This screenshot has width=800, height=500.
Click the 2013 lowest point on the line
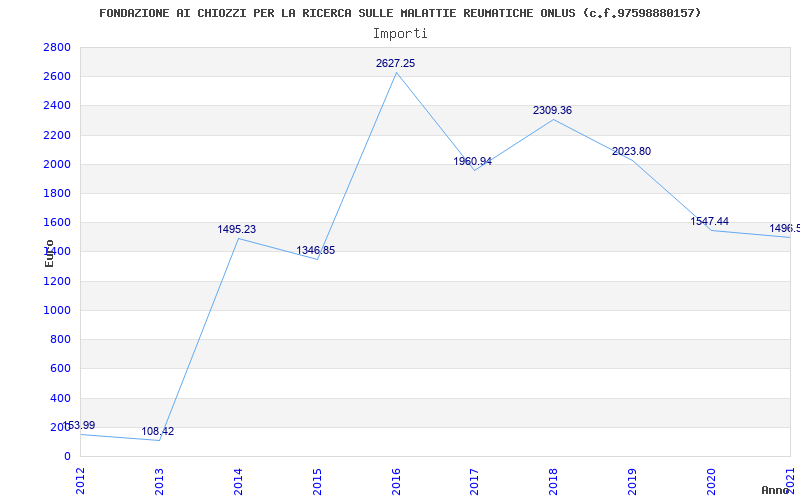pos(159,440)
